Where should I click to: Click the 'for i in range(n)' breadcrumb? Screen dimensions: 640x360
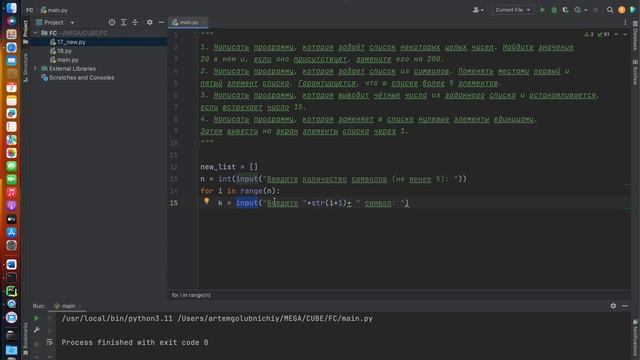click(191, 295)
